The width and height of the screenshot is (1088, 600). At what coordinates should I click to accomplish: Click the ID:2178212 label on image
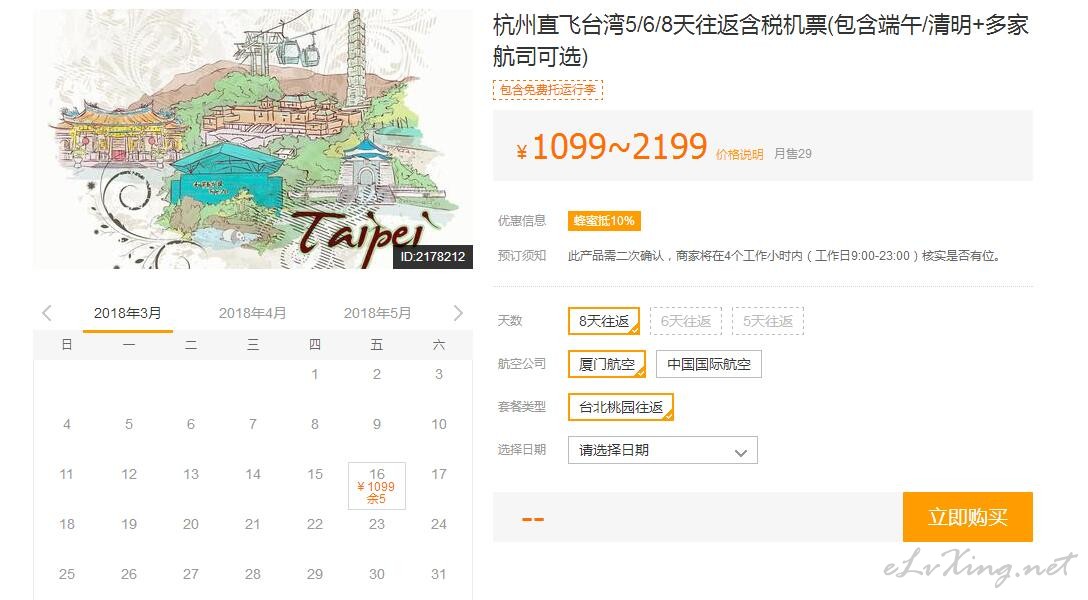433,257
